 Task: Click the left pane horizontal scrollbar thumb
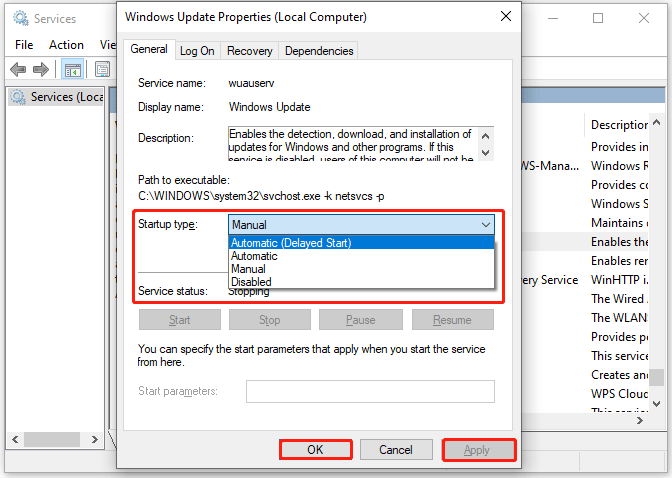click(52, 439)
